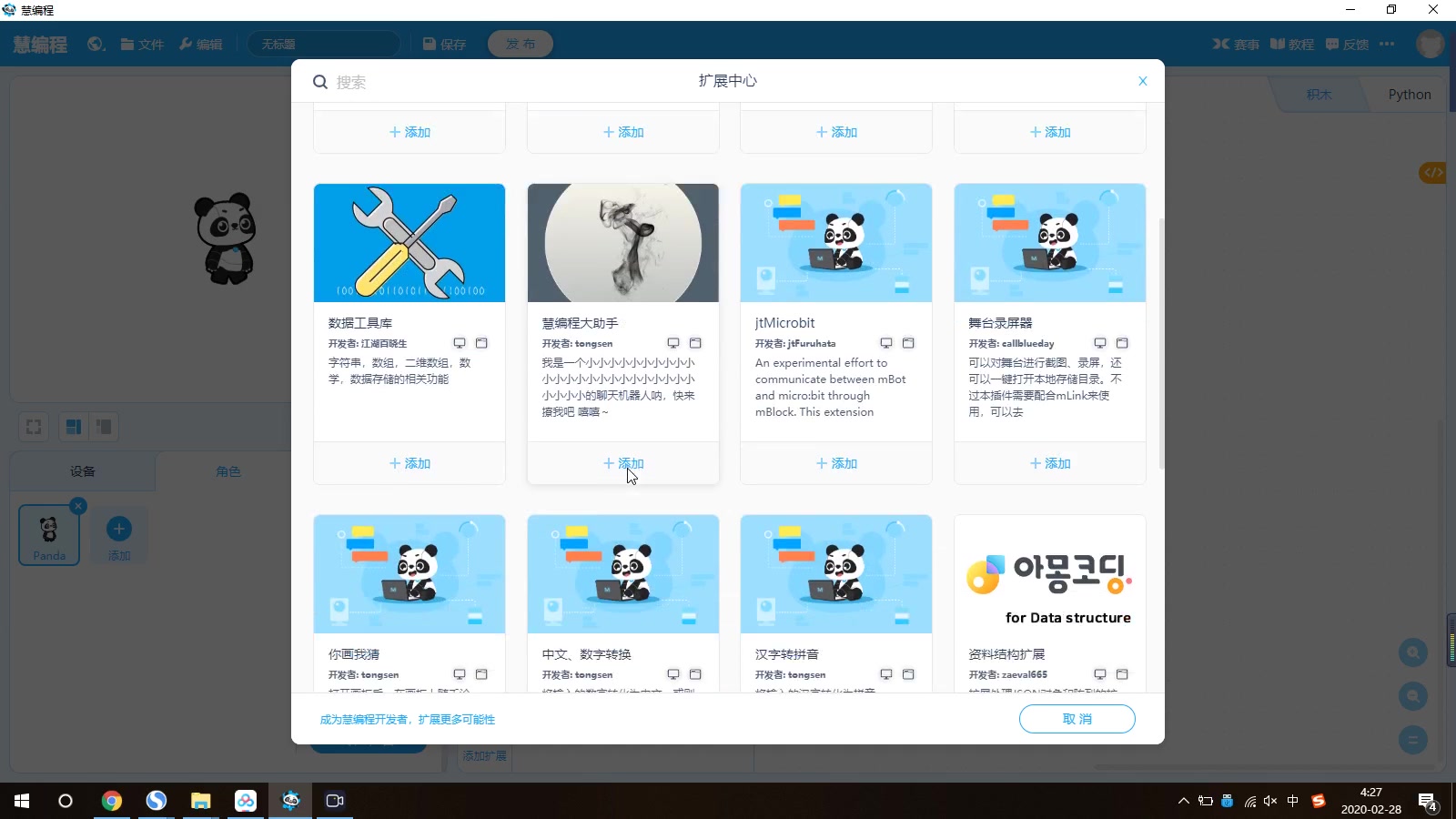The width and height of the screenshot is (1456, 819).
Task: Click the globe language icon
Action: point(95,43)
